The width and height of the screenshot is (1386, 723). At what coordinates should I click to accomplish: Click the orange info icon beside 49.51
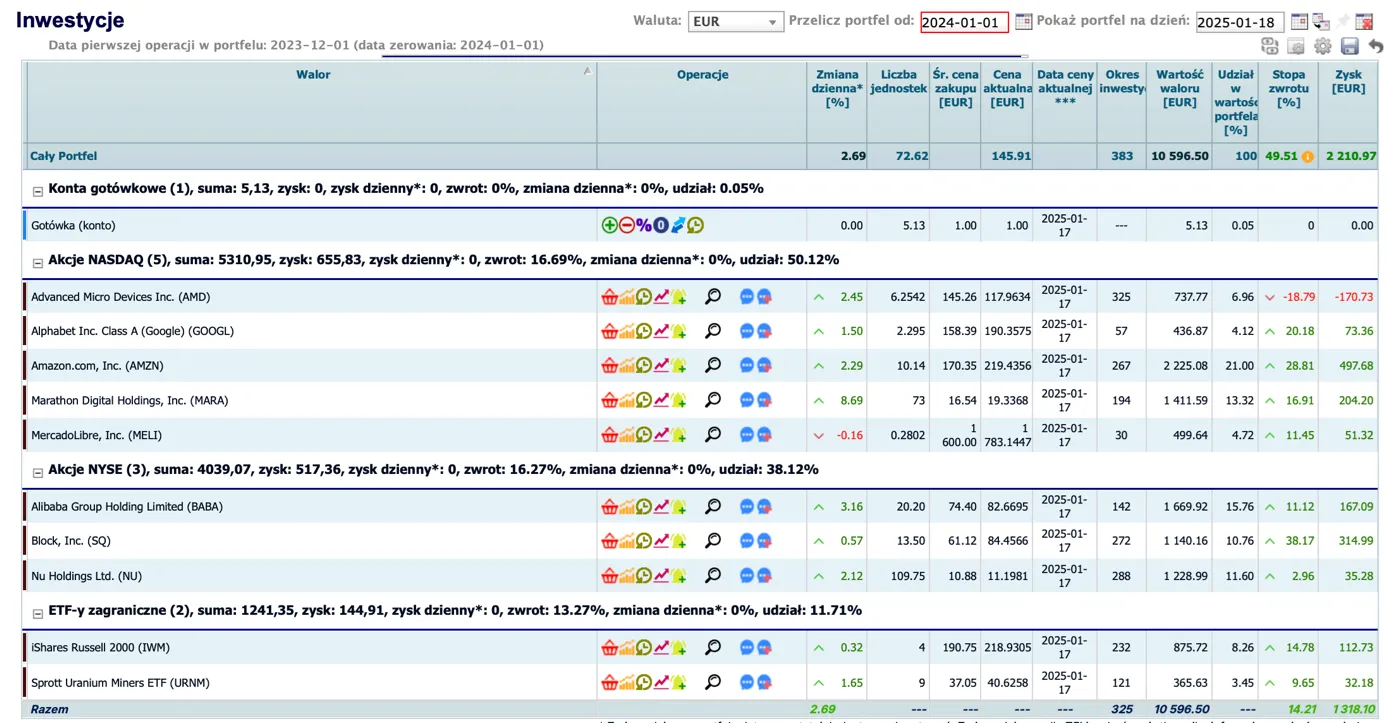tap(1307, 157)
